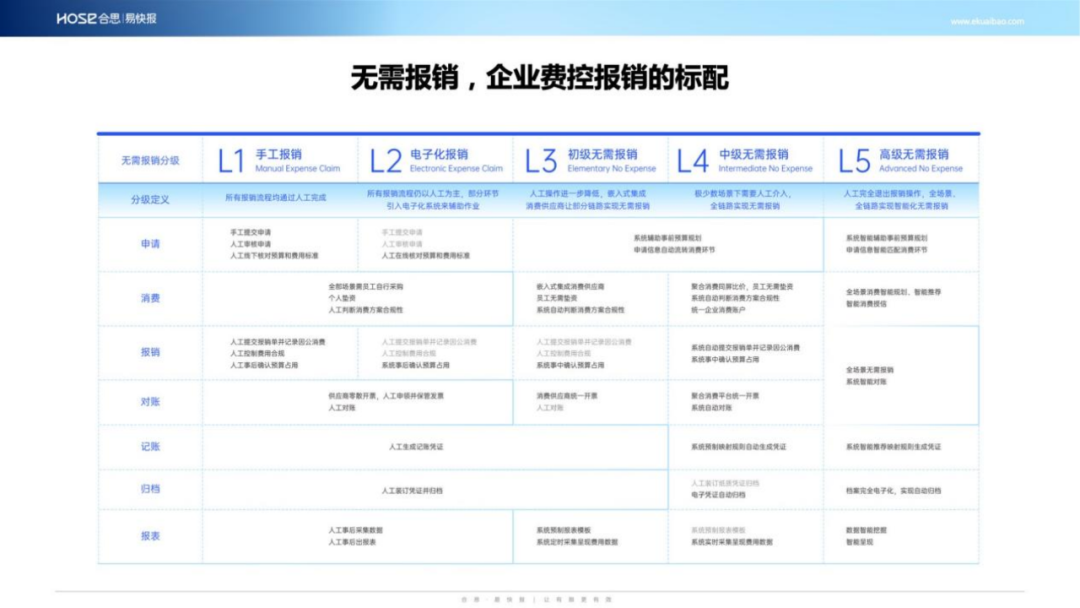Click 系统辅助事前预算规划 text
The width and height of the screenshot is (1080, 608).
667,238
